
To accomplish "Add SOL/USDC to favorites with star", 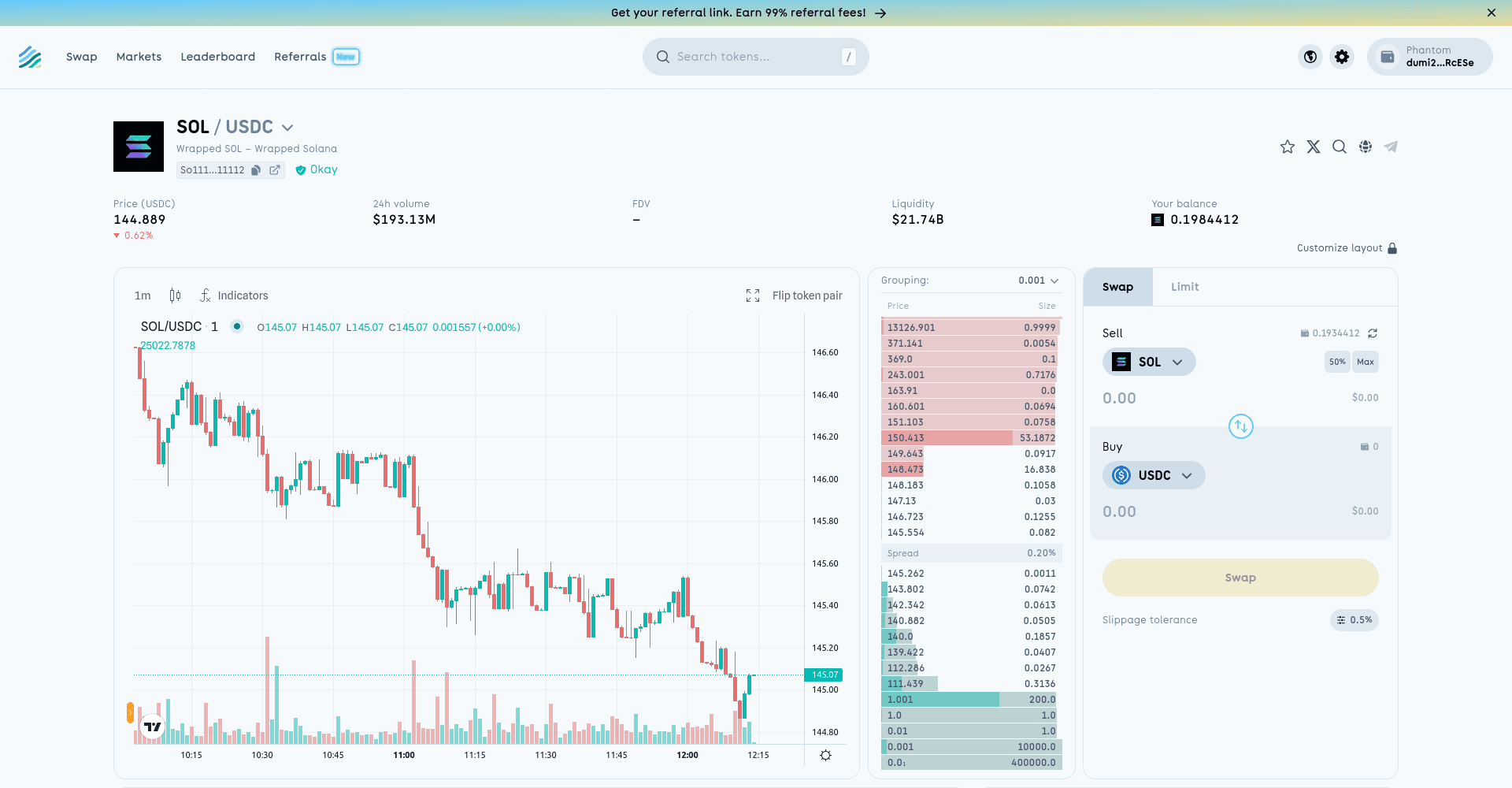I will (1288, 147).
